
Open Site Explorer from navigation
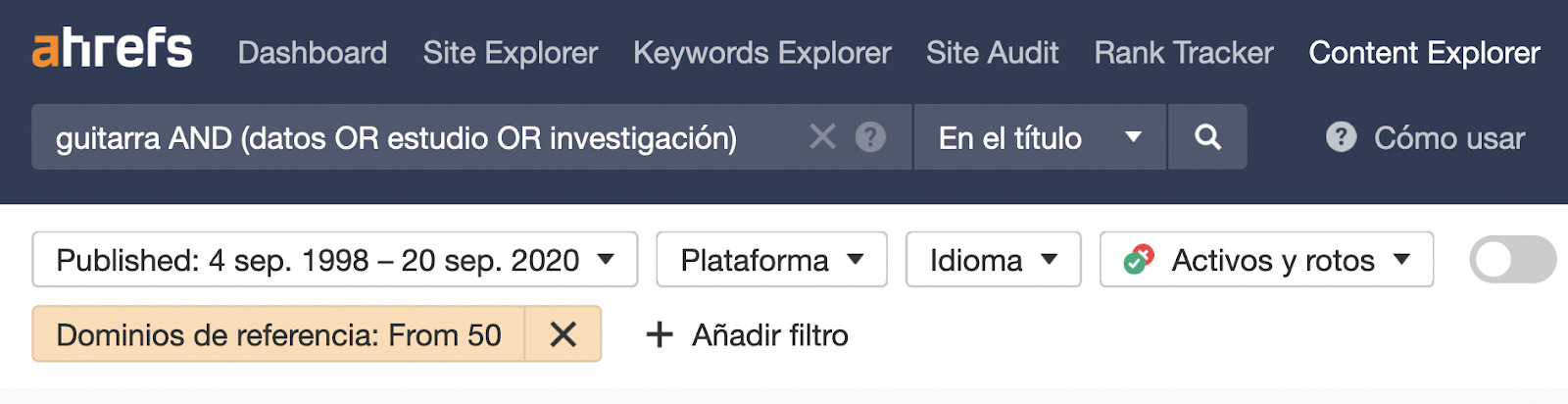point(511,53)
